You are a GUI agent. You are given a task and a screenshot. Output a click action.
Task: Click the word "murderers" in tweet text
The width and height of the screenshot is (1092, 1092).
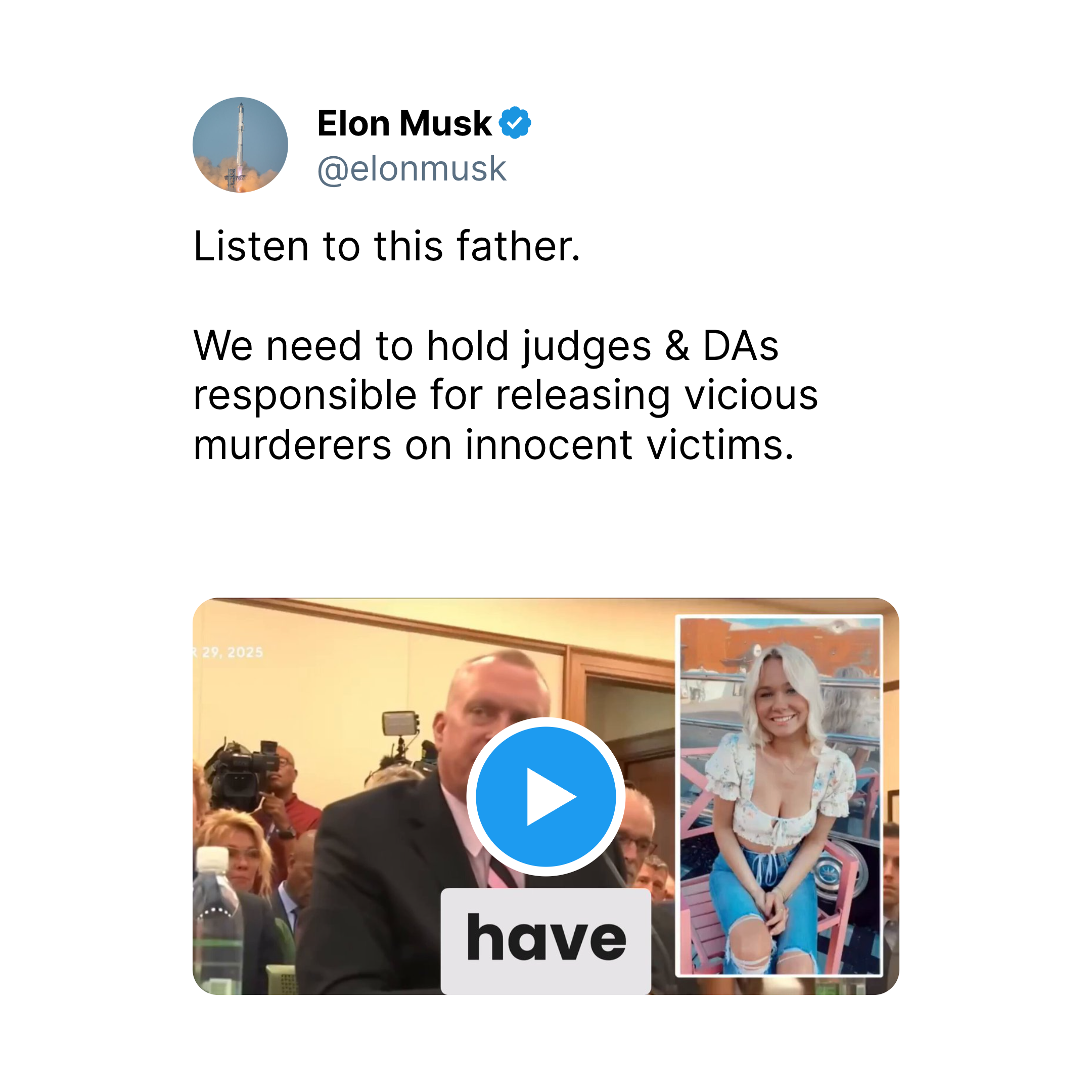292,445
